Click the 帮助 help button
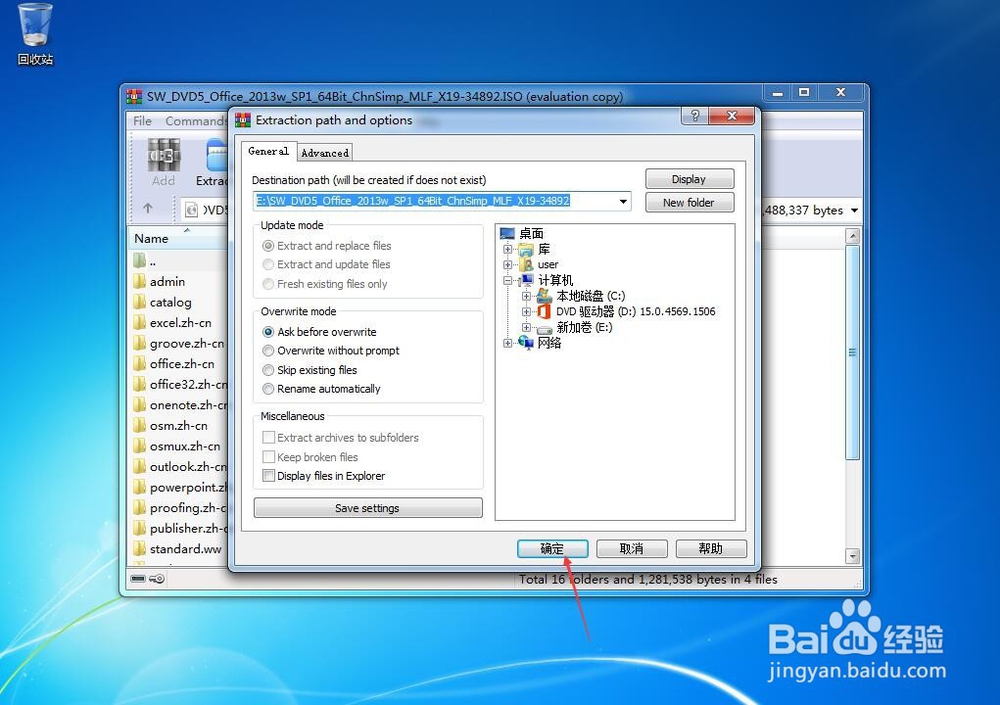This screenshot has height=705, width=1000. [711, 549]
